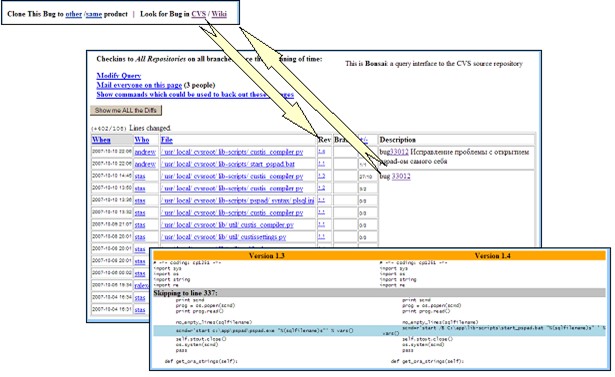615x377 pixels.
Task: Open stas link in the 13:50 checkin row
Action: pos(140,188)
